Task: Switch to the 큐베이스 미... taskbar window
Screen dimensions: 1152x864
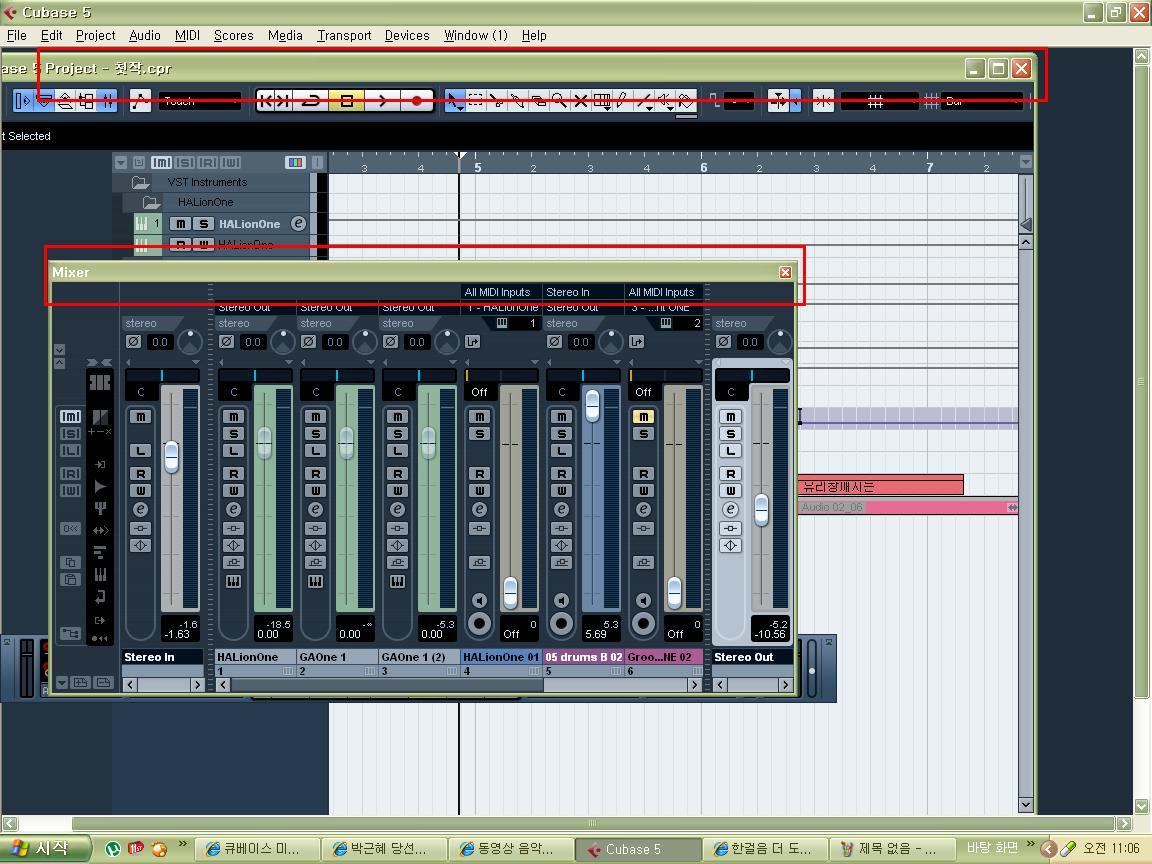Action: [x=257, y=849]
